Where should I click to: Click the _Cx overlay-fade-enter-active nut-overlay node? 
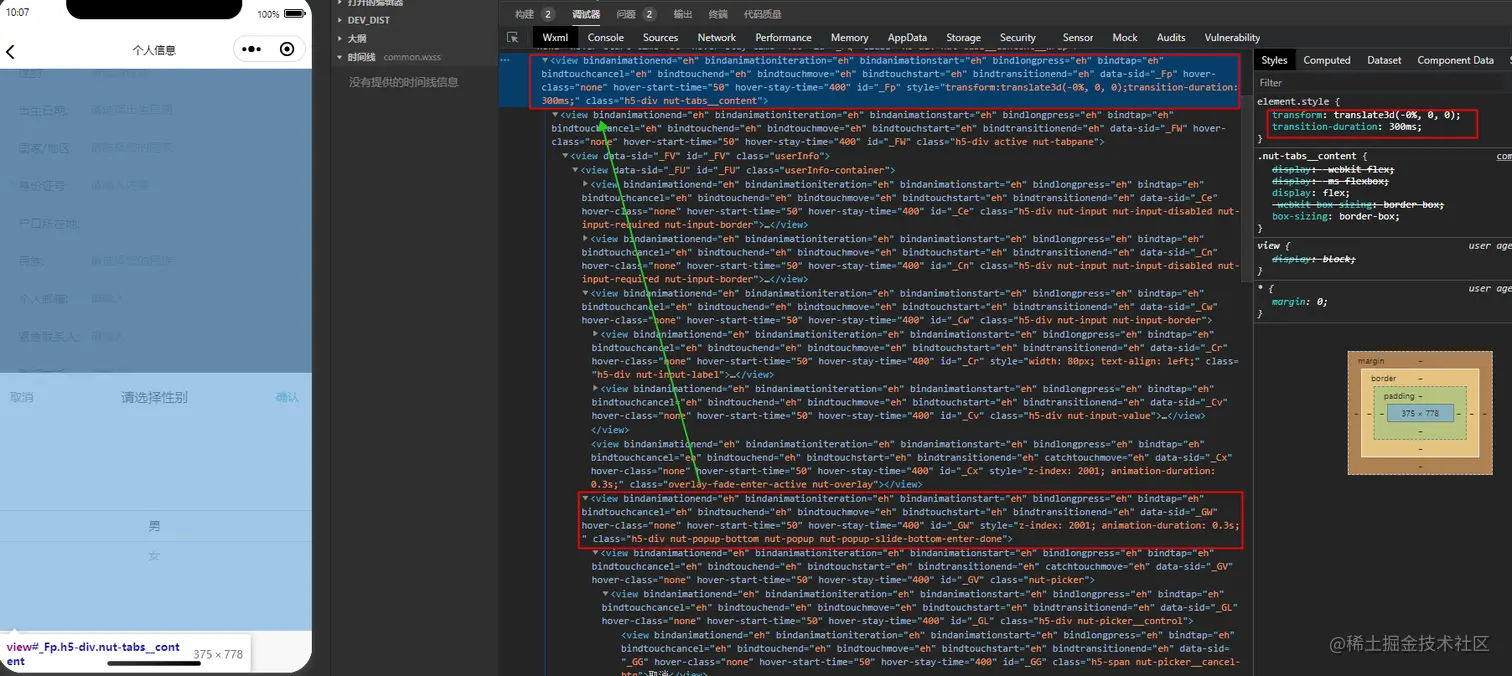click(x=905, y=464)
